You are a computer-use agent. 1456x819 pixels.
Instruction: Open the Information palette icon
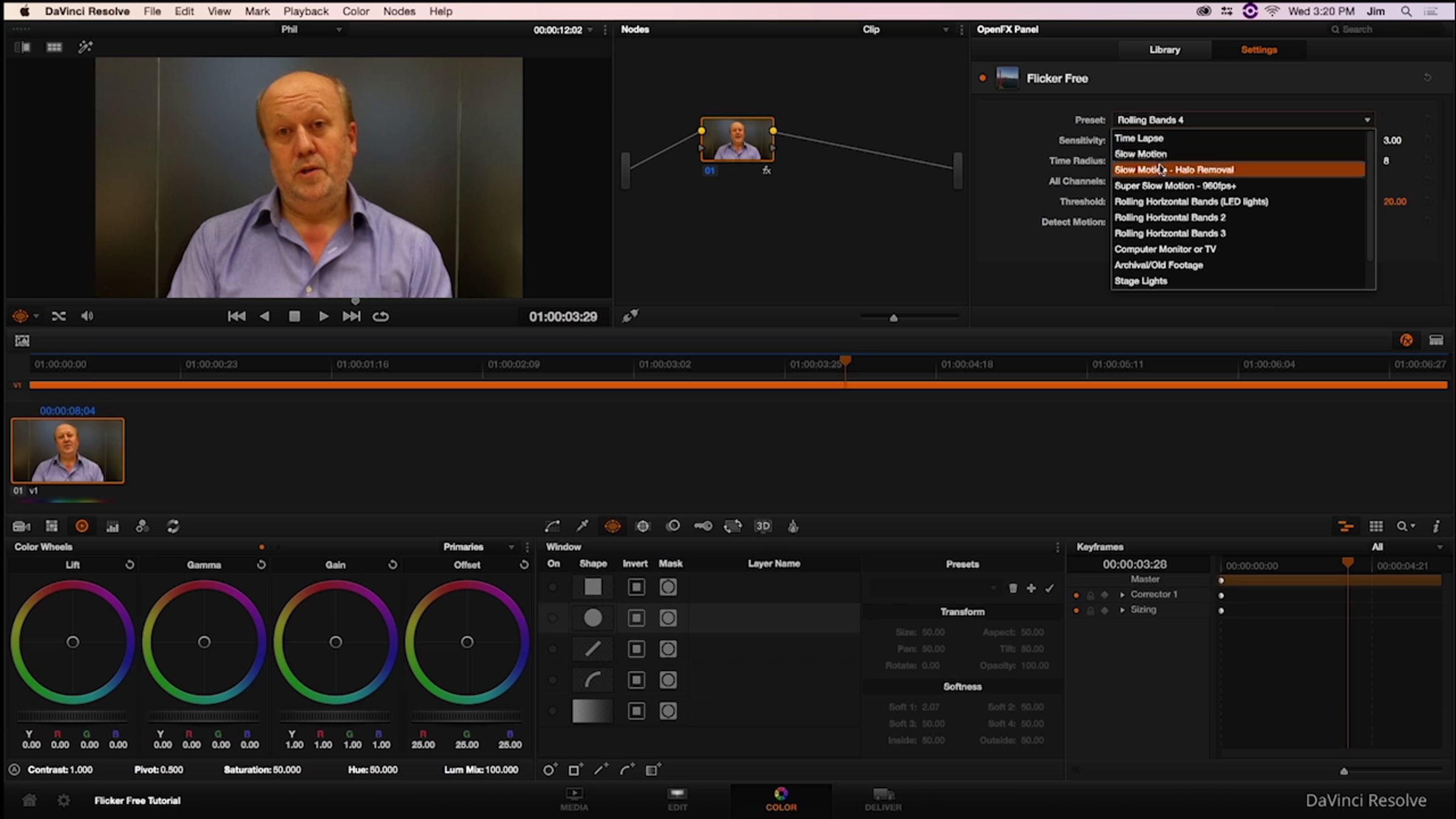[1436, 527]
